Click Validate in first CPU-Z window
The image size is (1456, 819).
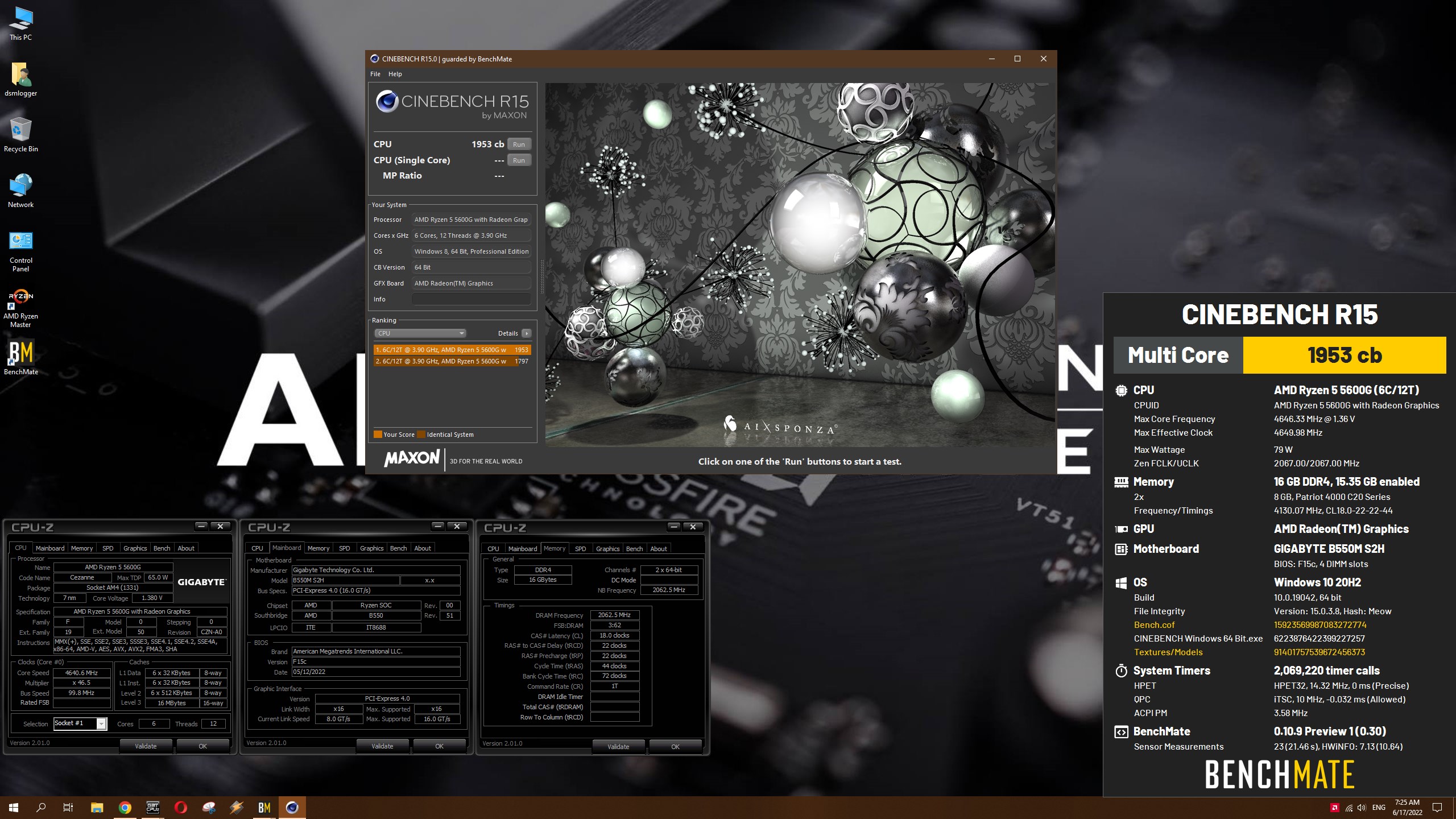tap(146, 746)
